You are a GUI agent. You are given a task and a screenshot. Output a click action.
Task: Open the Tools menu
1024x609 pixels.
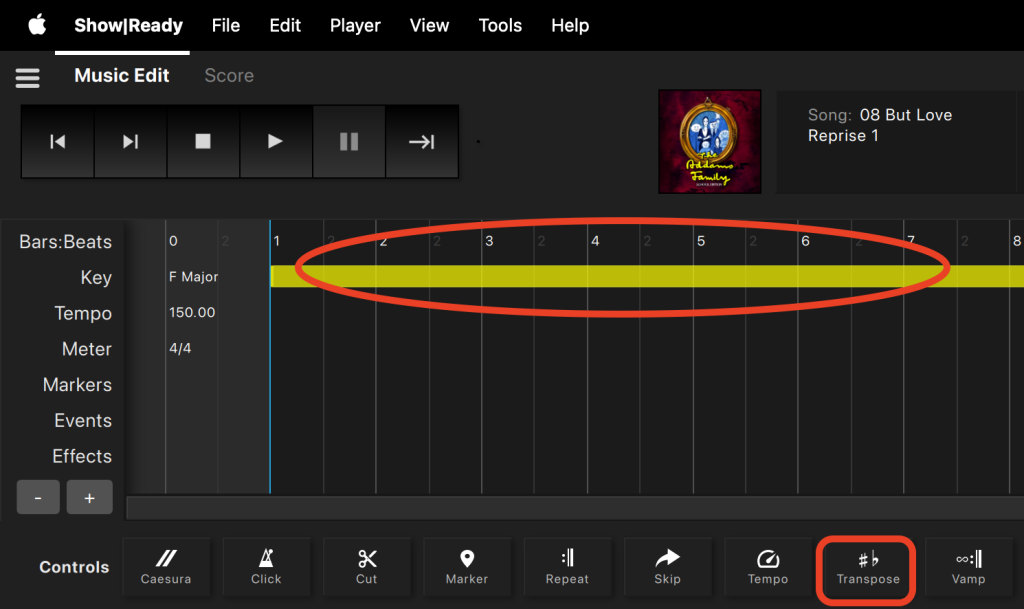[500, 25]
